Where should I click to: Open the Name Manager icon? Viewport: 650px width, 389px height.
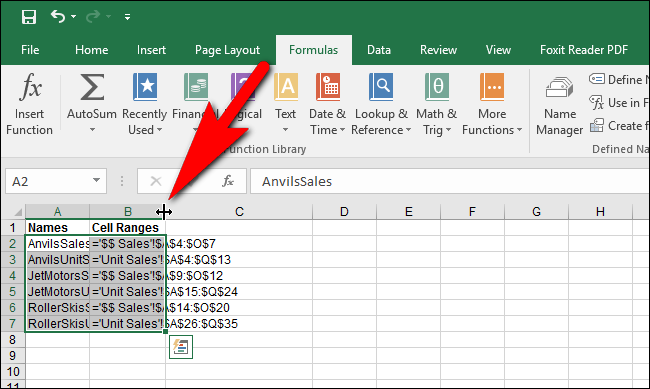560,87
